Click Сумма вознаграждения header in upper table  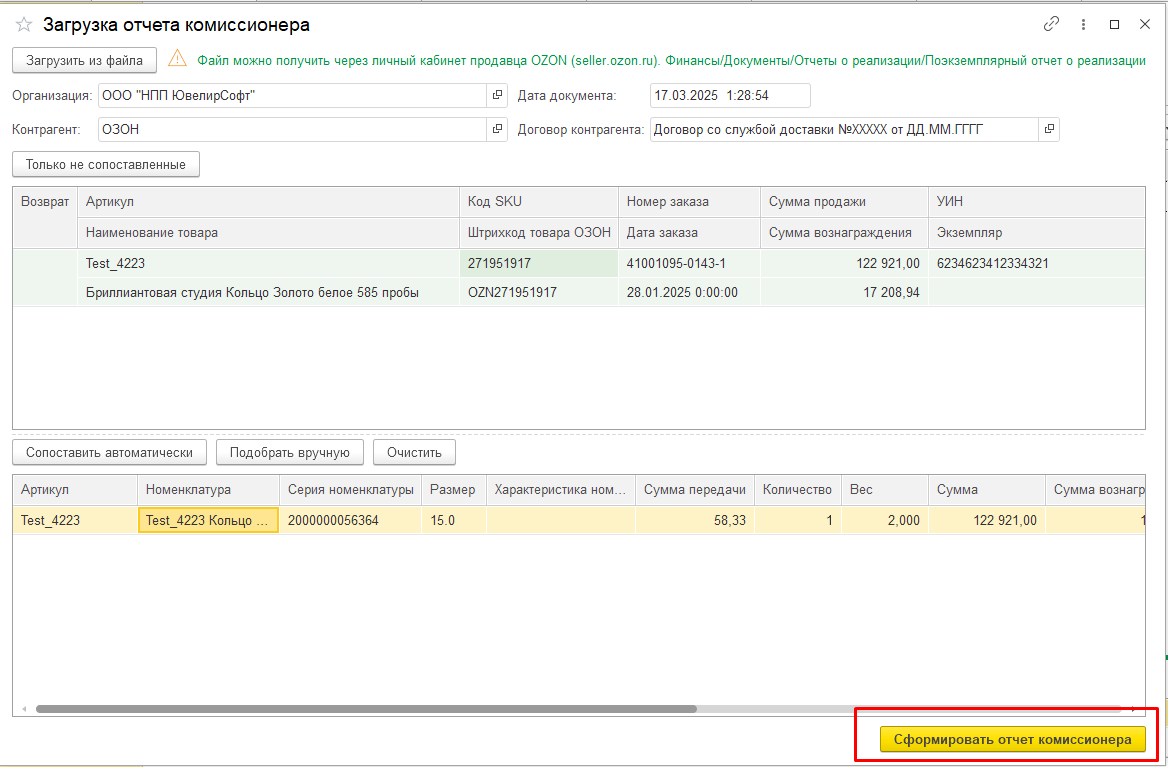pos(844,232)
